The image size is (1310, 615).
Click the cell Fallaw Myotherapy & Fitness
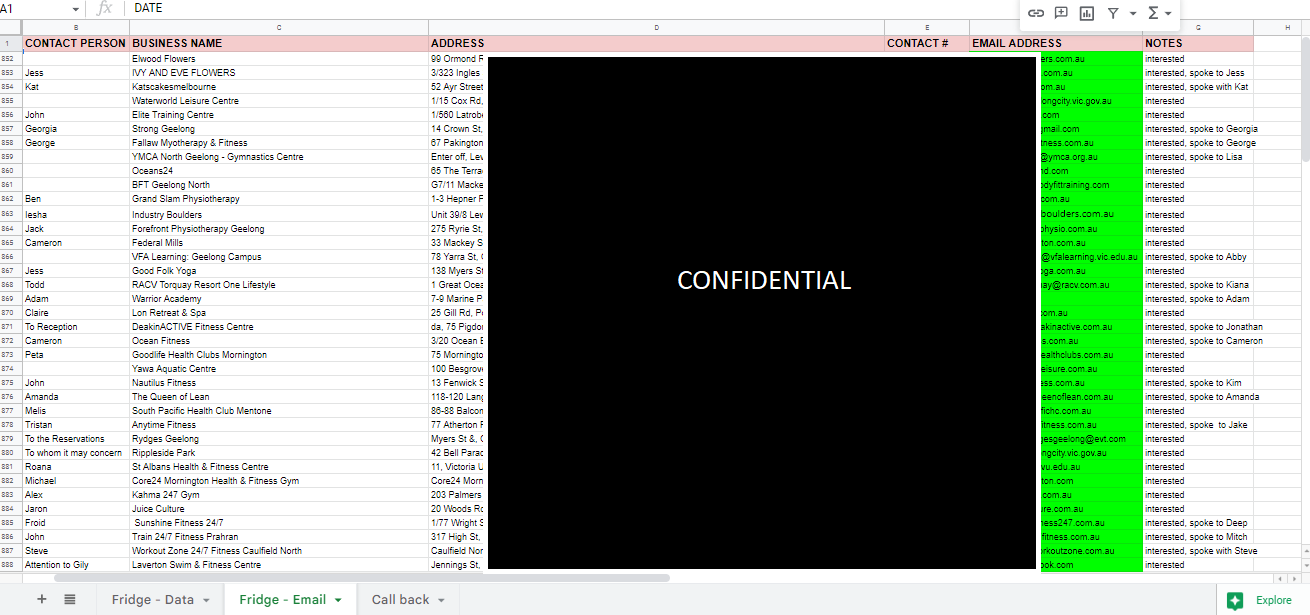[x=279, y=143]
